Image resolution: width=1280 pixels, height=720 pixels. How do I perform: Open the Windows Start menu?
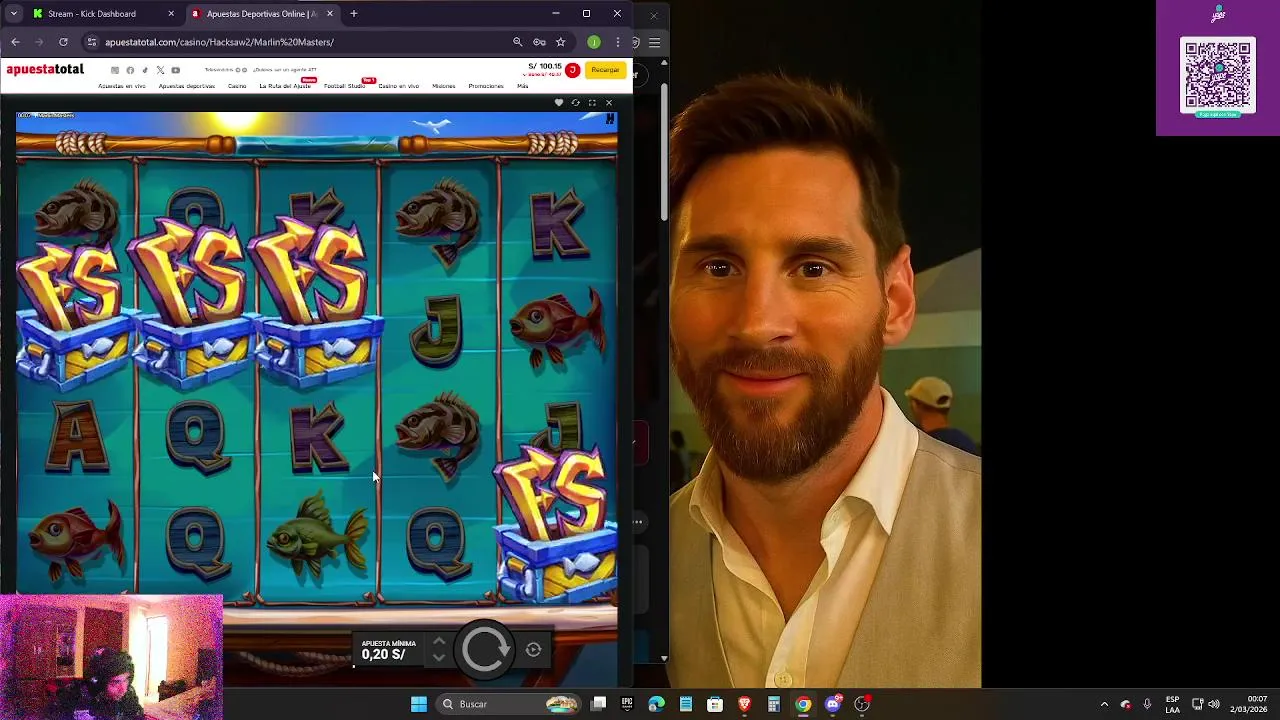point(419,704)
